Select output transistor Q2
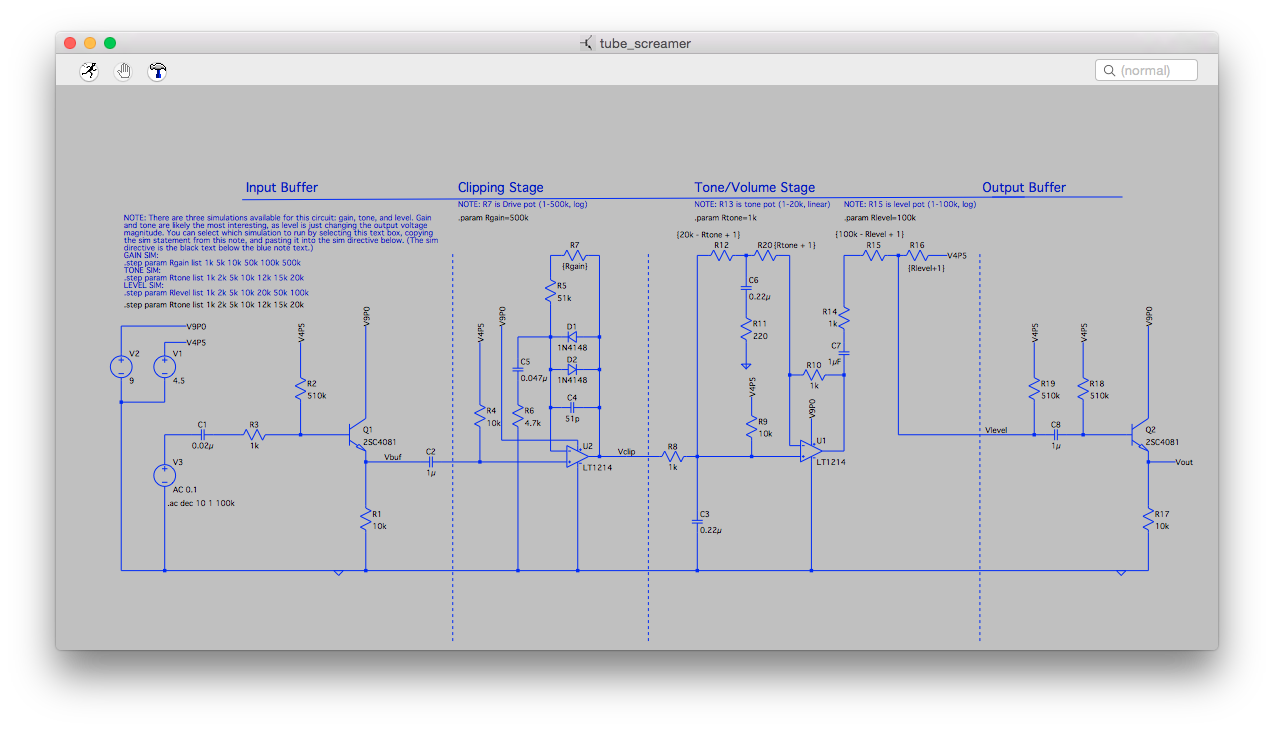 (1141, 436)
